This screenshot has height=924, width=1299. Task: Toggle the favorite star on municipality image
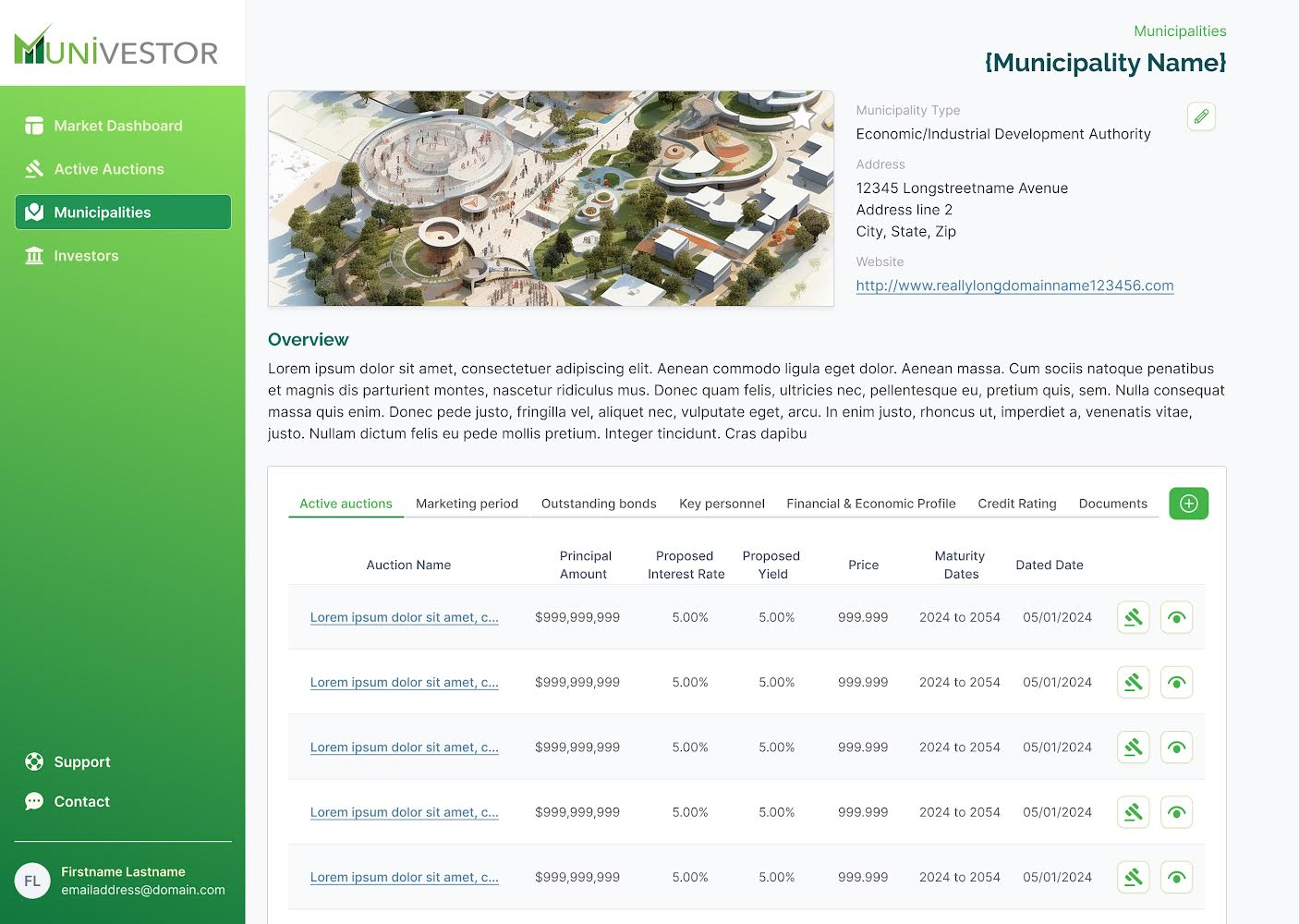point(802,116)
